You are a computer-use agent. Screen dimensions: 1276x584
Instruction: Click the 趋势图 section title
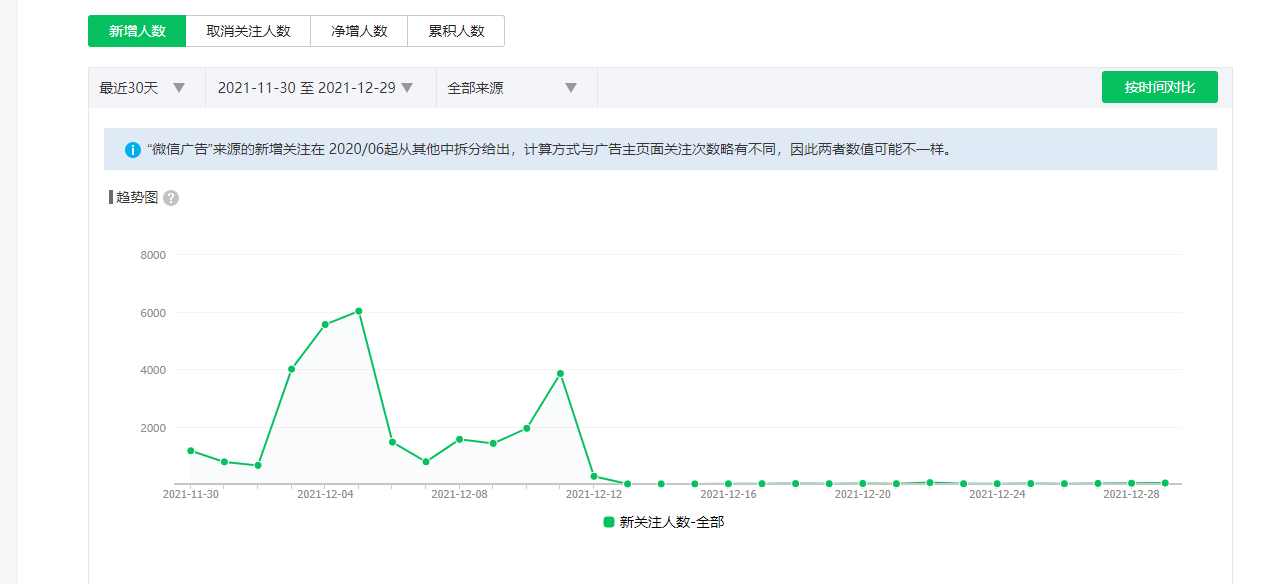pos(137,198)
